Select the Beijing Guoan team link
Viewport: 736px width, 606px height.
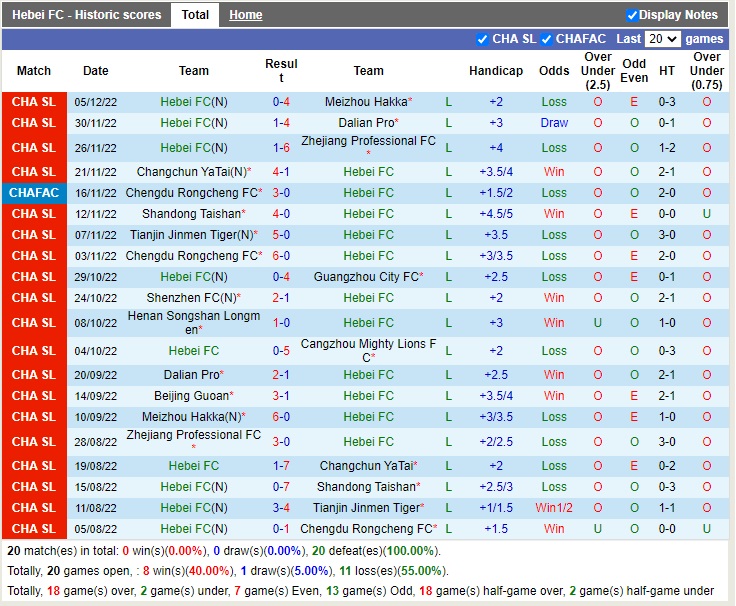190,396
